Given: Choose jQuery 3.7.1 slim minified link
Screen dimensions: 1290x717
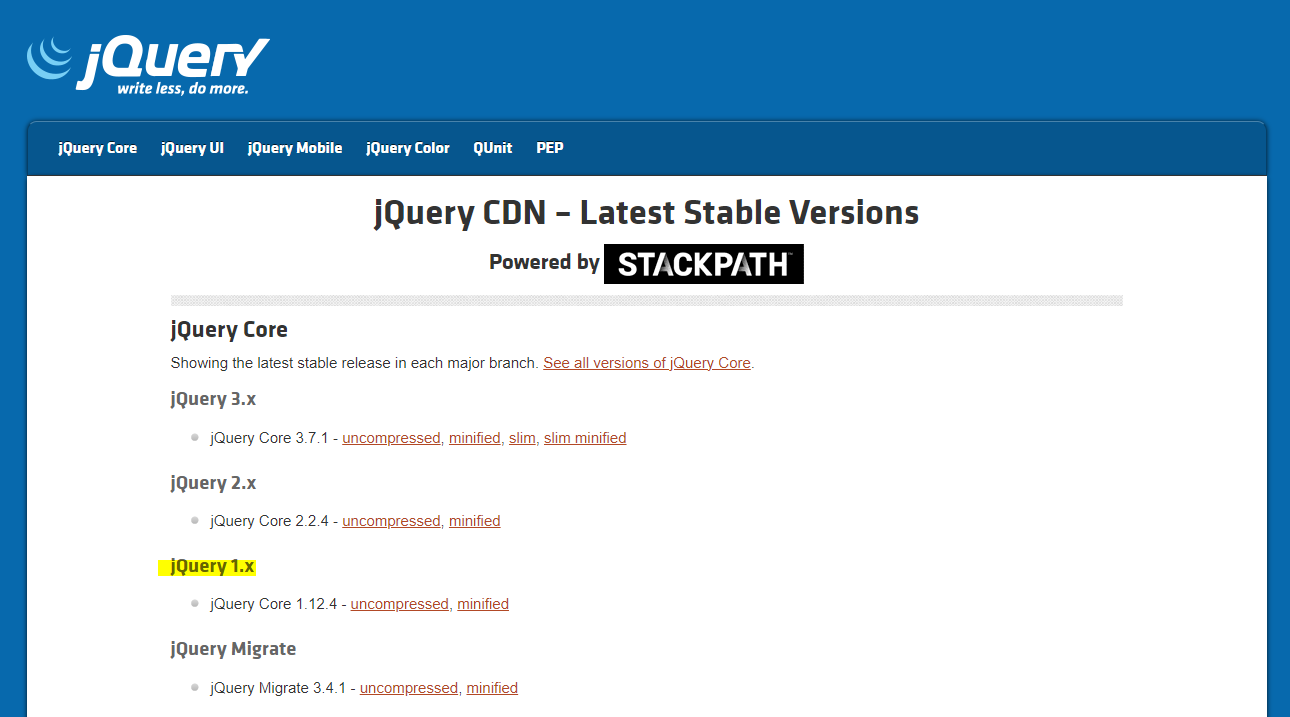Looking at the screenshot, I should tap(585, 438).
